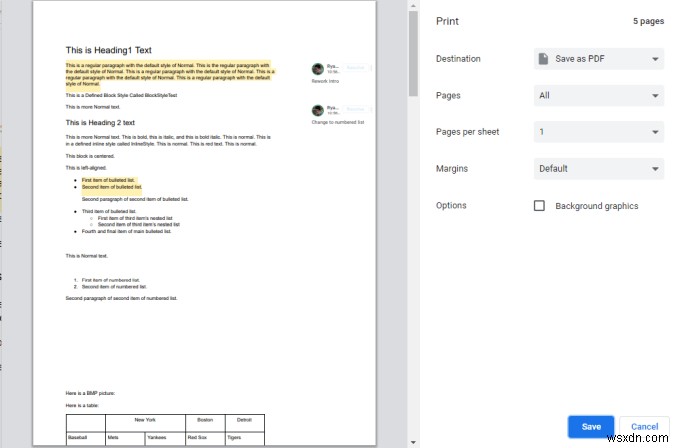Click the 'Change to numbered list' comment text
Image resolution: width=680 pixels, height=448 pixels.
click(x=338, y=122)
